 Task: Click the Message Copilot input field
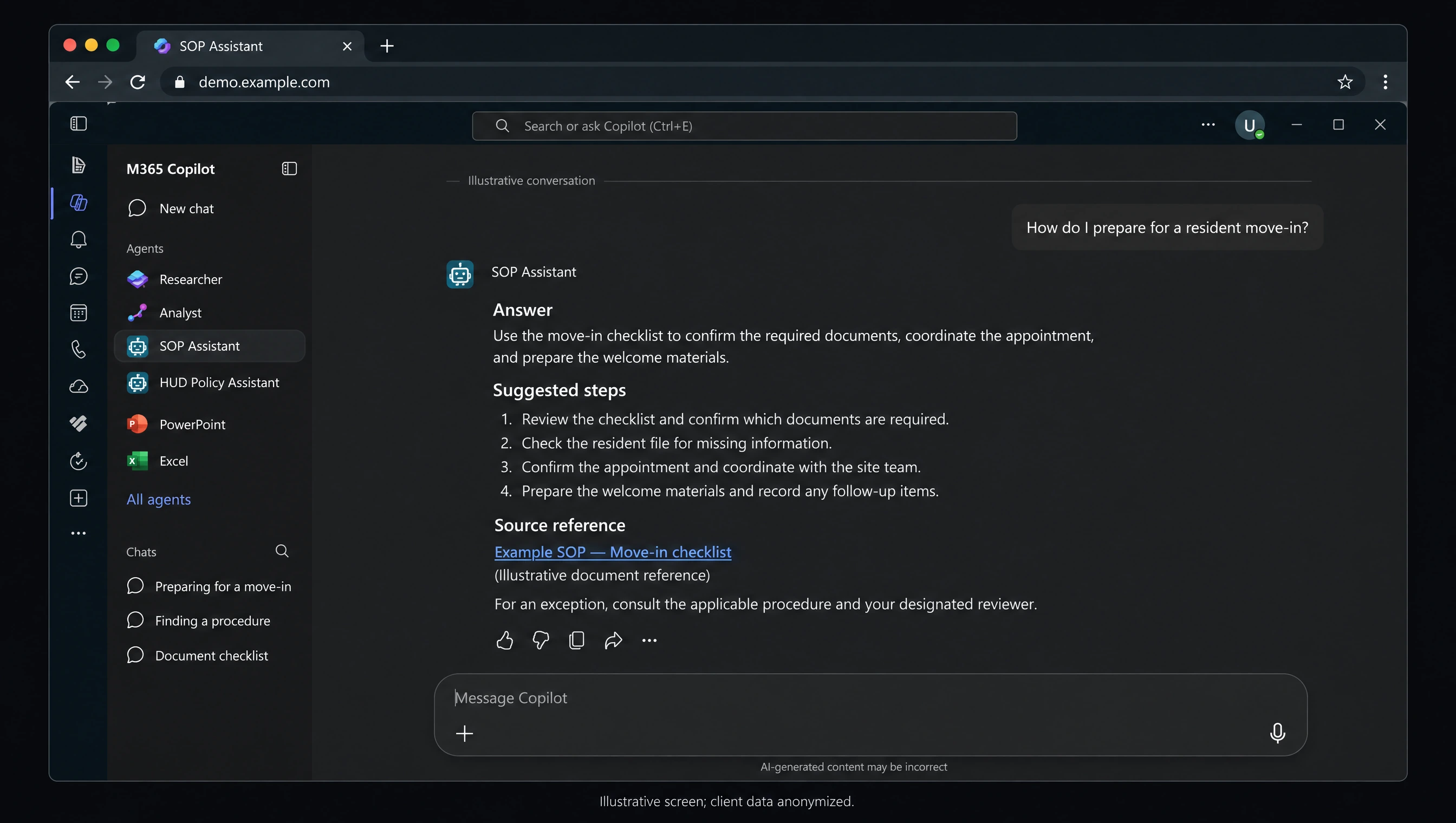(870, 698)
